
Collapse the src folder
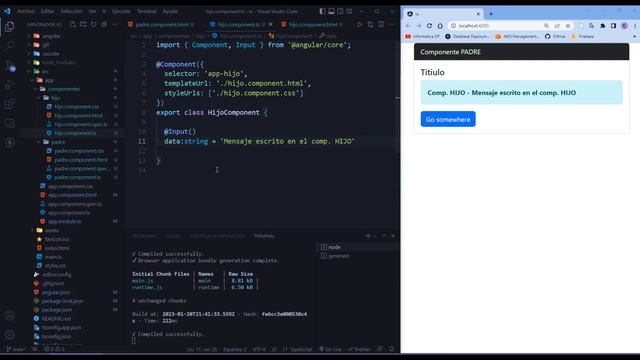[44, 71]
